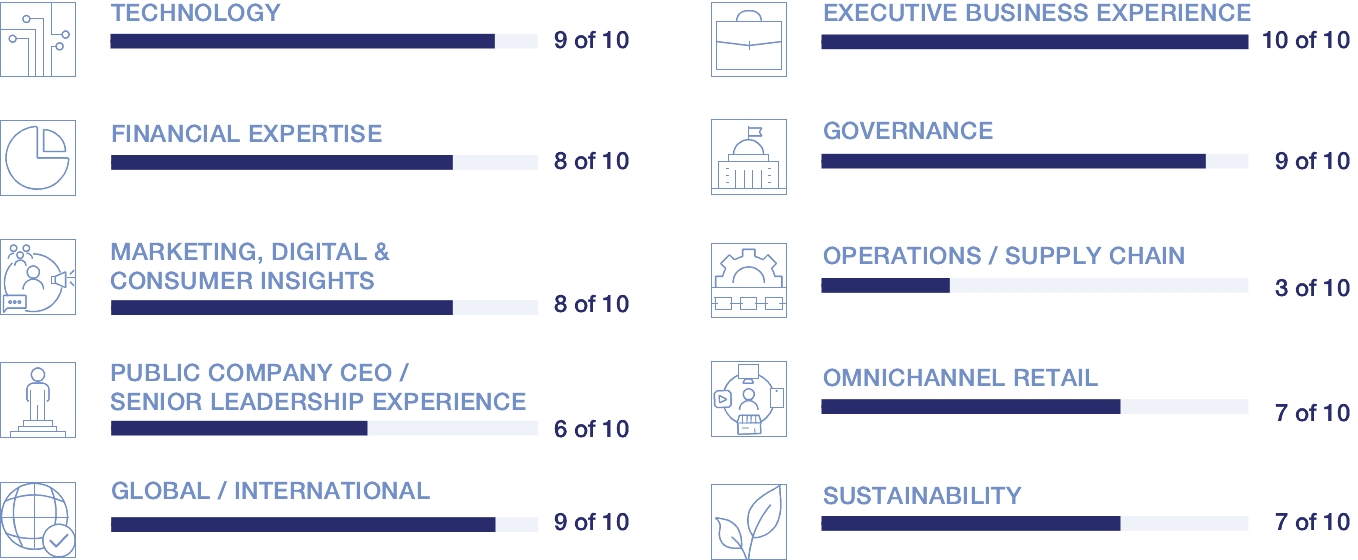Click the Public Company CEO podium icon

click(x=38, y=400)
